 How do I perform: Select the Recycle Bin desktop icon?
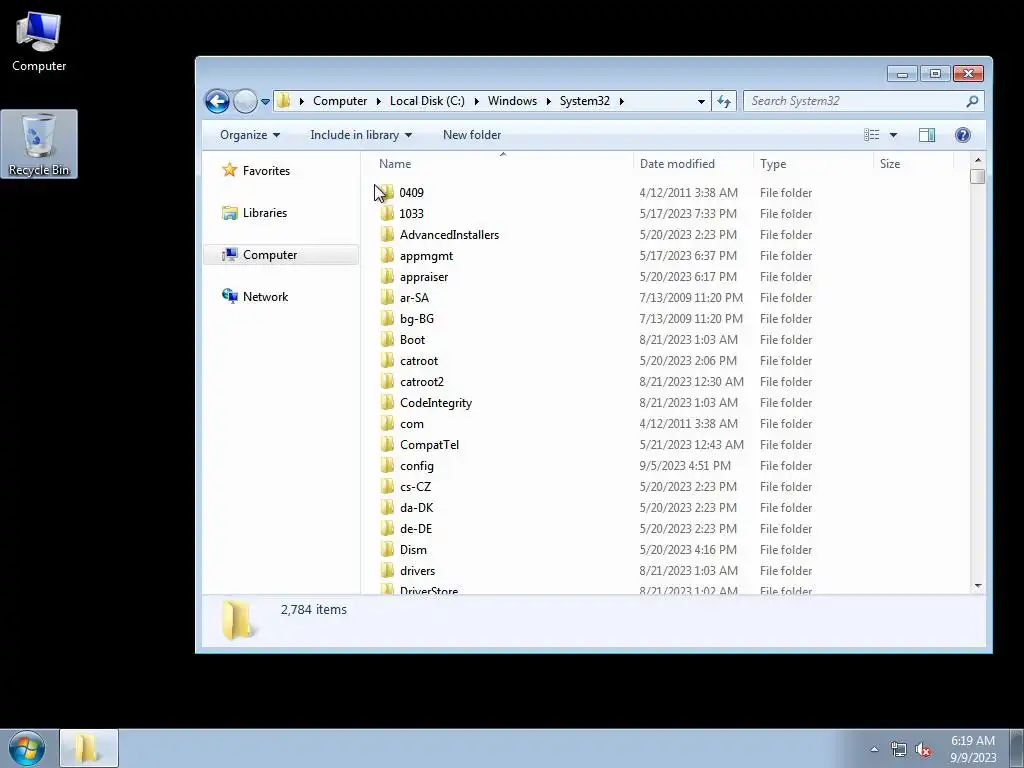pos(39,144)
